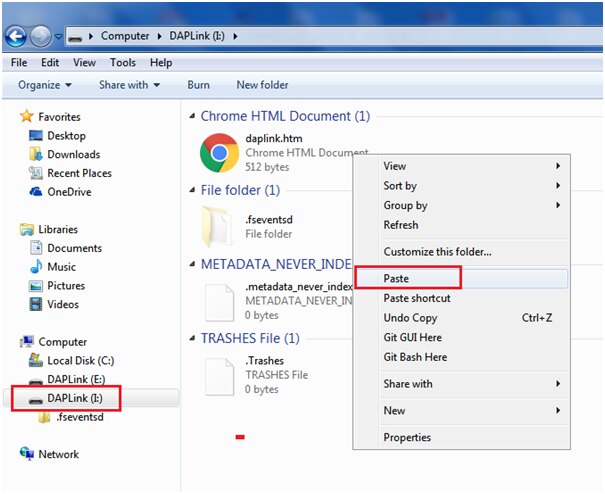Select DAPLink (E:) drive in sidebar
The height and width of the screenshot is (494, 605).
click(74, 379)
